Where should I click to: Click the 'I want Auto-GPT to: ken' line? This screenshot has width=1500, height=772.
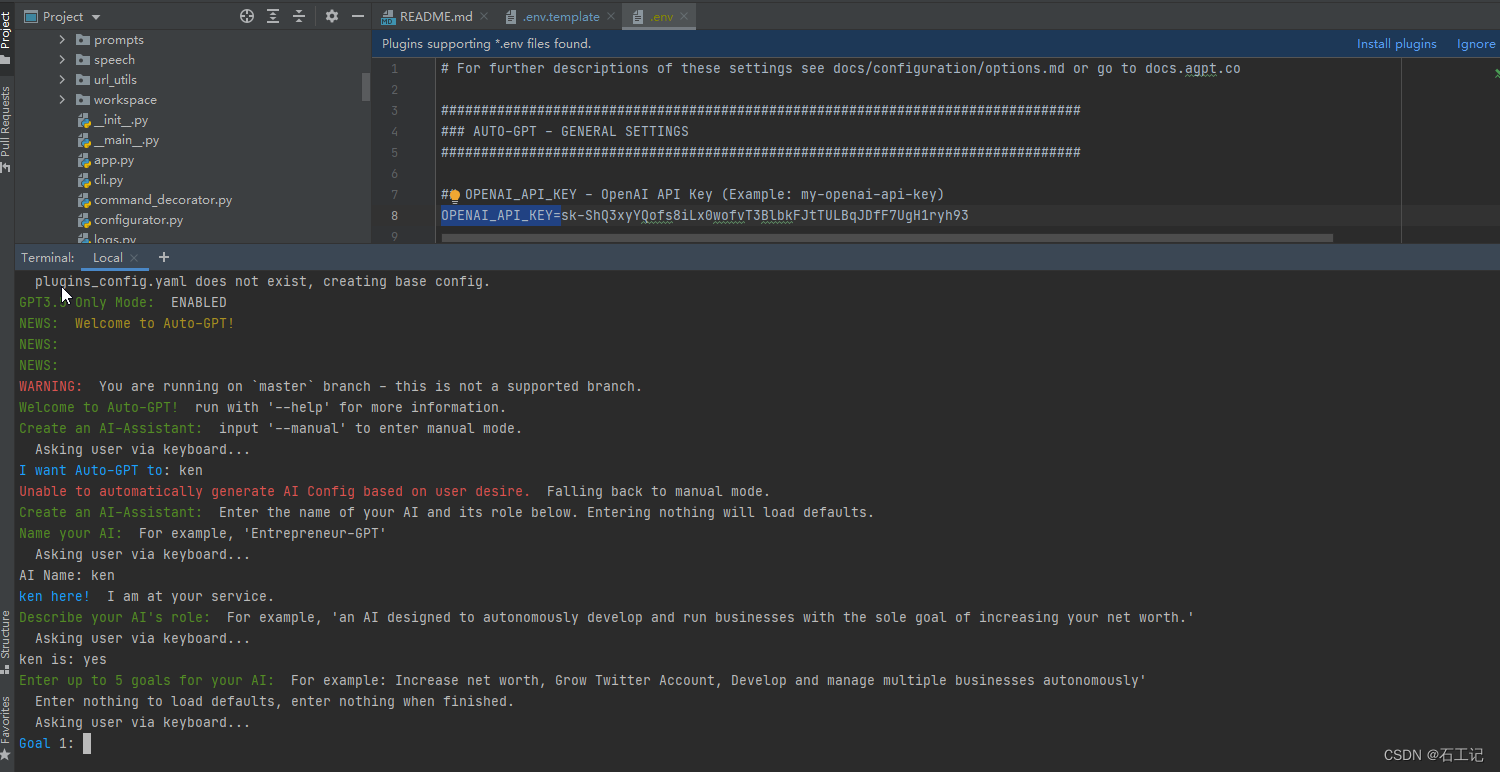111,470
